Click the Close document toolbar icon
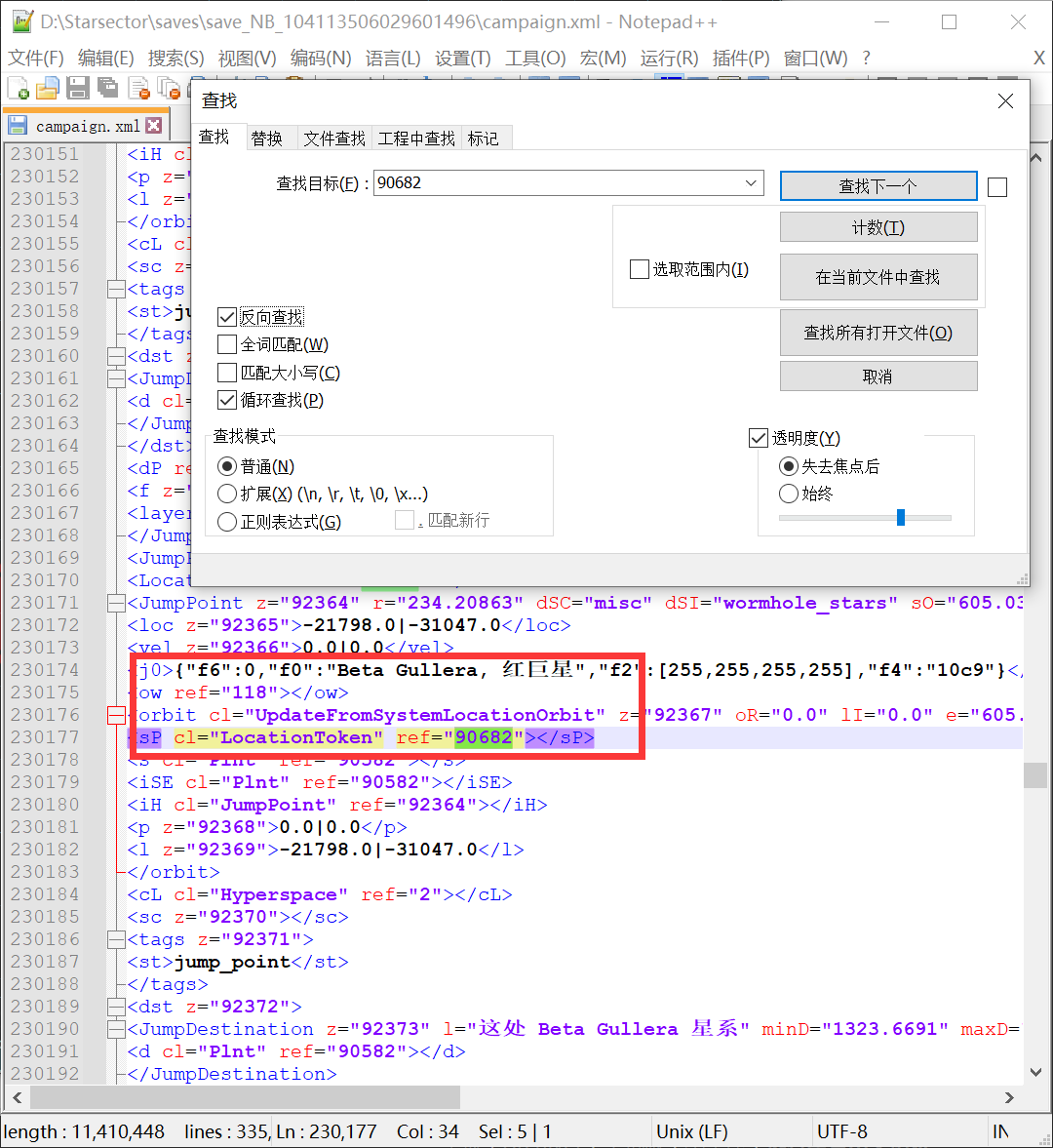Viewport: 1053px width, 1148px height. [138, 89]
